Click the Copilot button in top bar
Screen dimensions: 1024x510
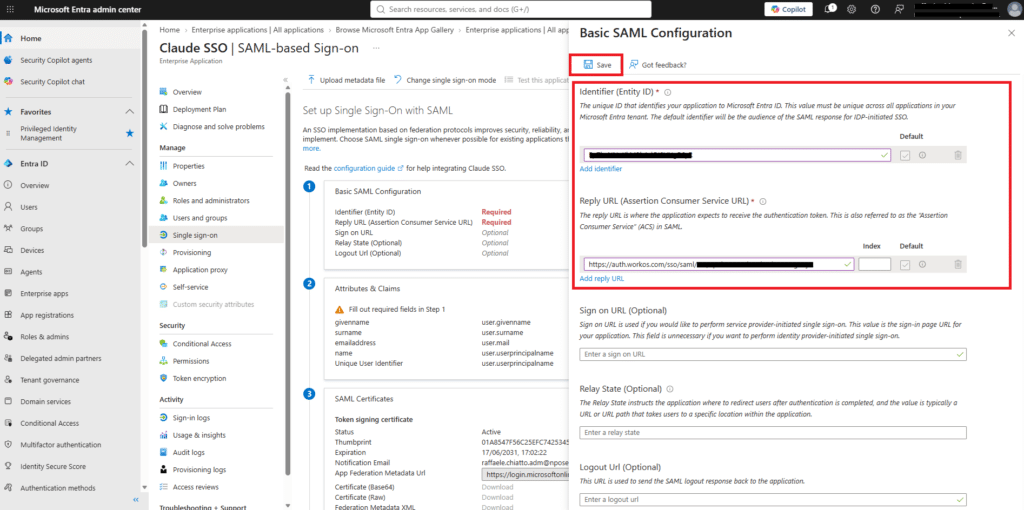788,9
